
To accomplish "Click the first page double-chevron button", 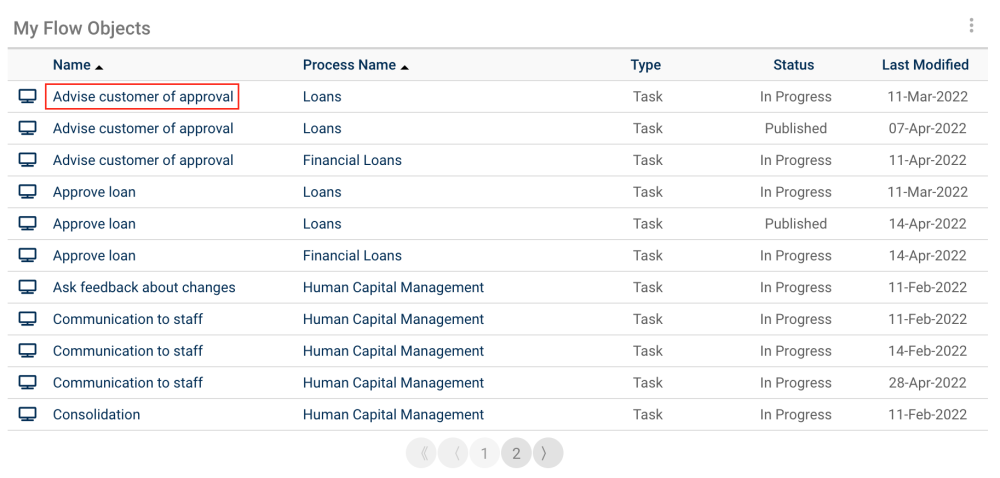I will coord(422,453).
